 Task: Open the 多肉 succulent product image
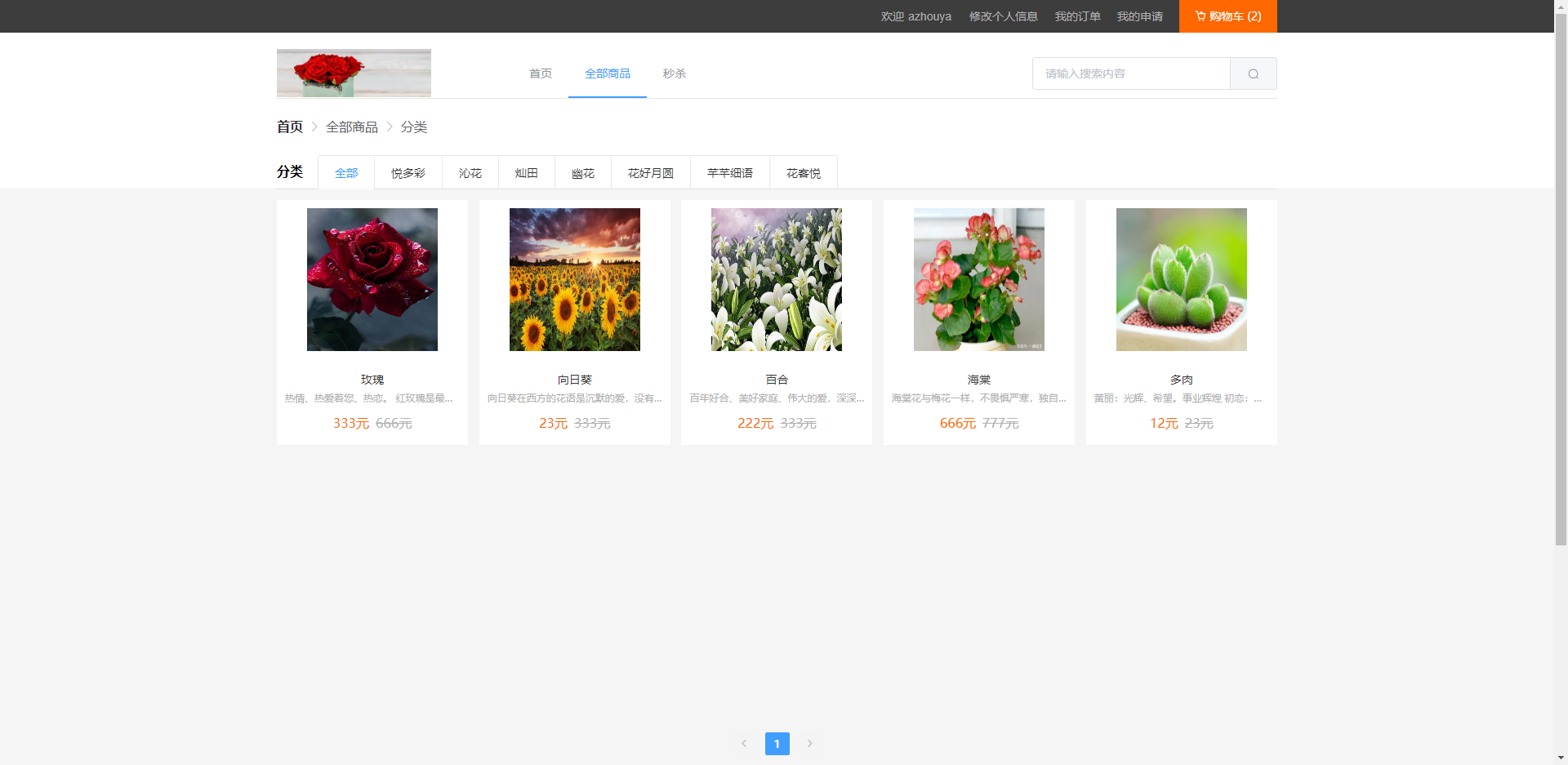1181,279
